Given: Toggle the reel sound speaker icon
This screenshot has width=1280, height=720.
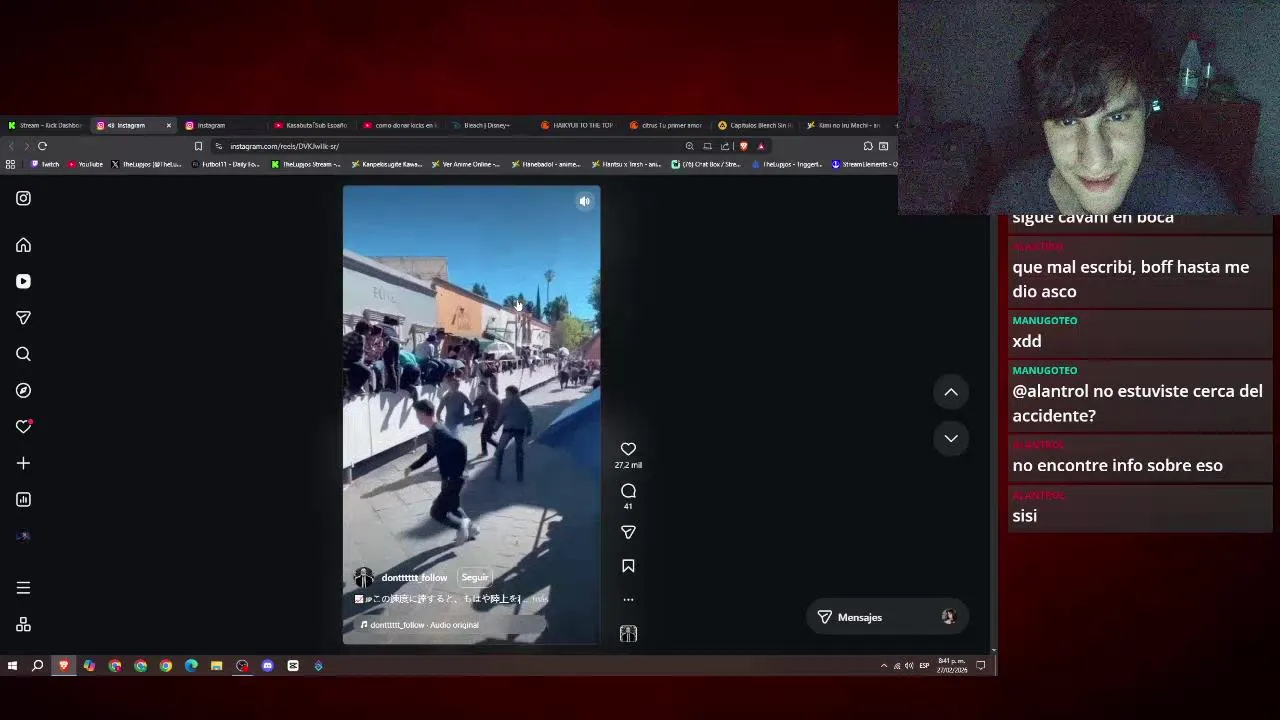Looking at the screenshot, I should point(585,201).
